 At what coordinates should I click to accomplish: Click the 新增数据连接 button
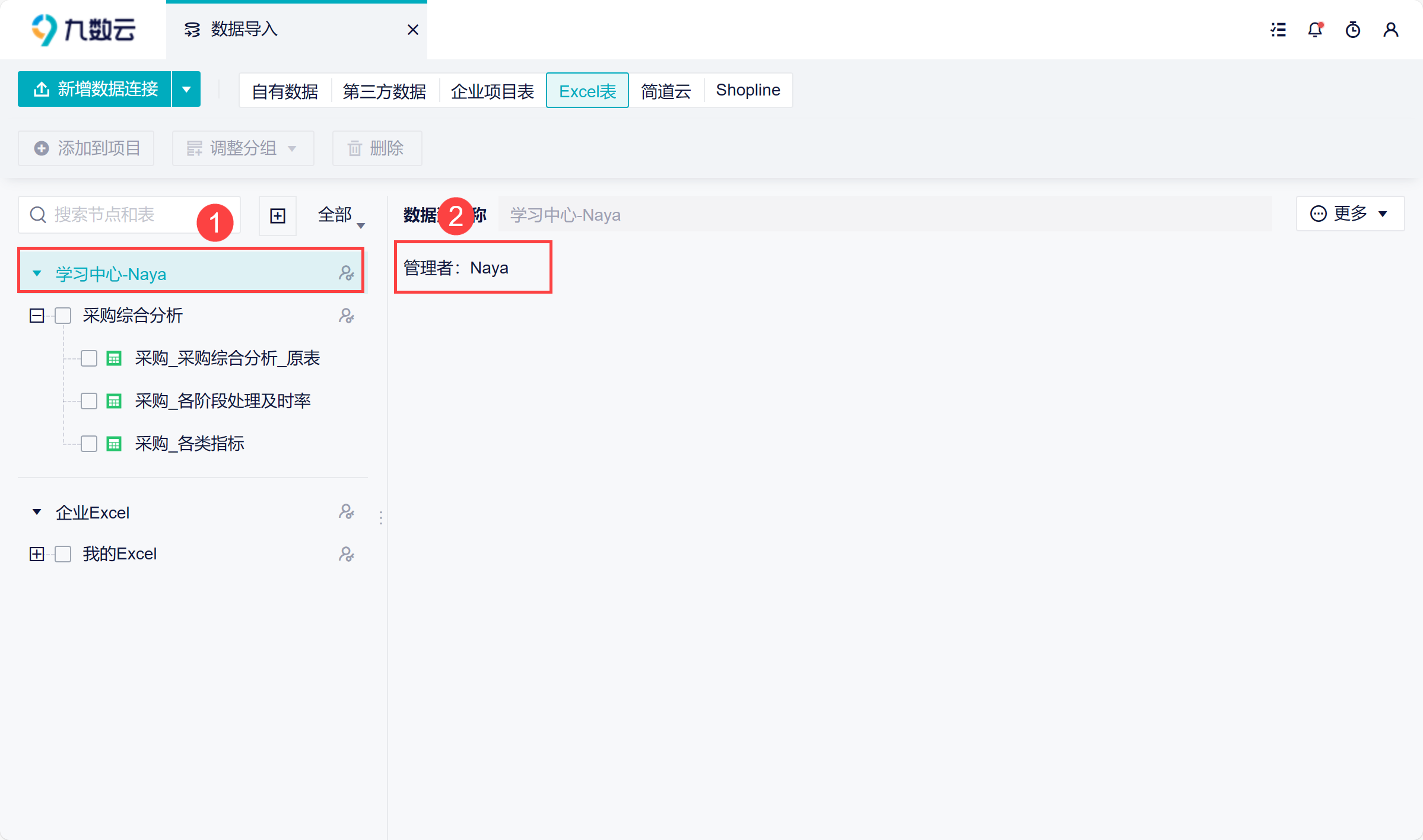pyautogui.click(x=95, y=90)
